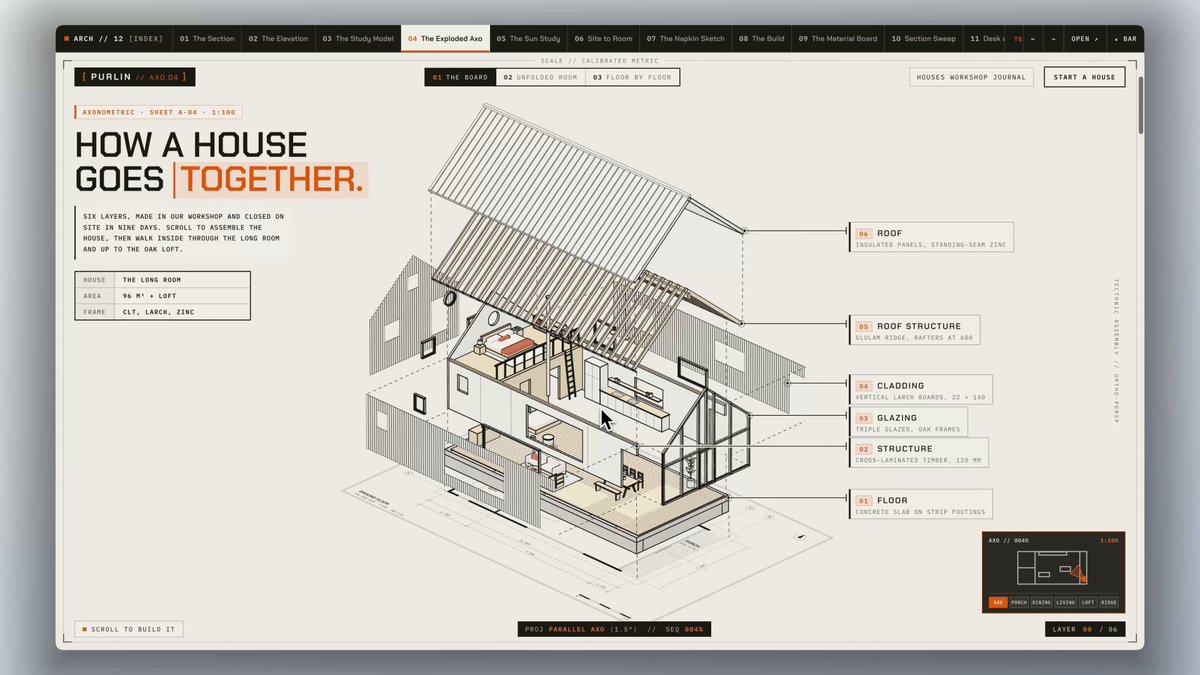Click the Axonometric Sheet A-04 tag
The height and width of the screenshot is (675, 1200).
click(x=158, y=113)
